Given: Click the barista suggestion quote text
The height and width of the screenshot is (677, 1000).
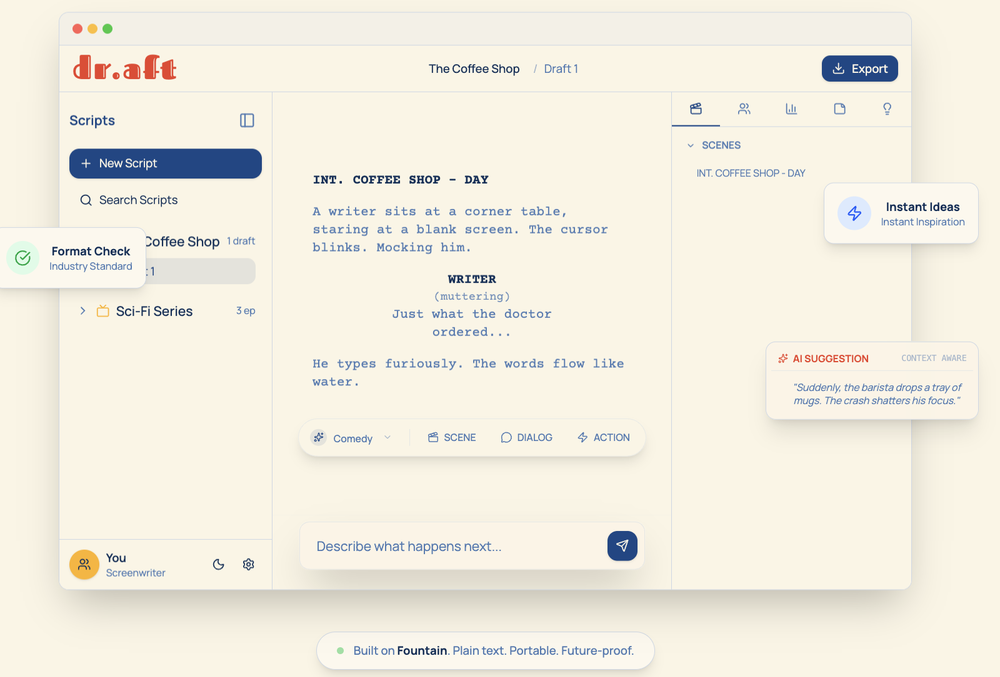Looking at the screenshot, I should tap(877, 394).
